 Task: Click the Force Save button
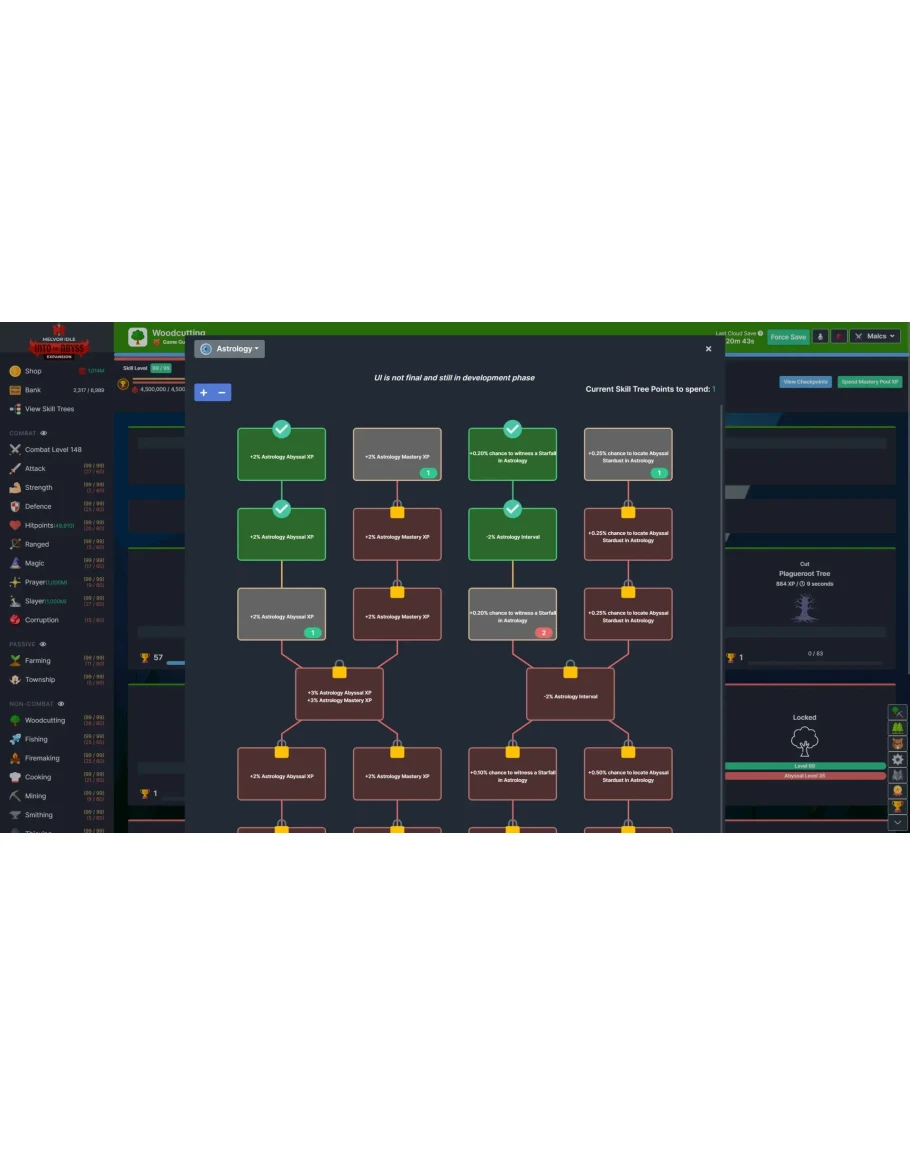pyautogui.click(x=787, y=337)
